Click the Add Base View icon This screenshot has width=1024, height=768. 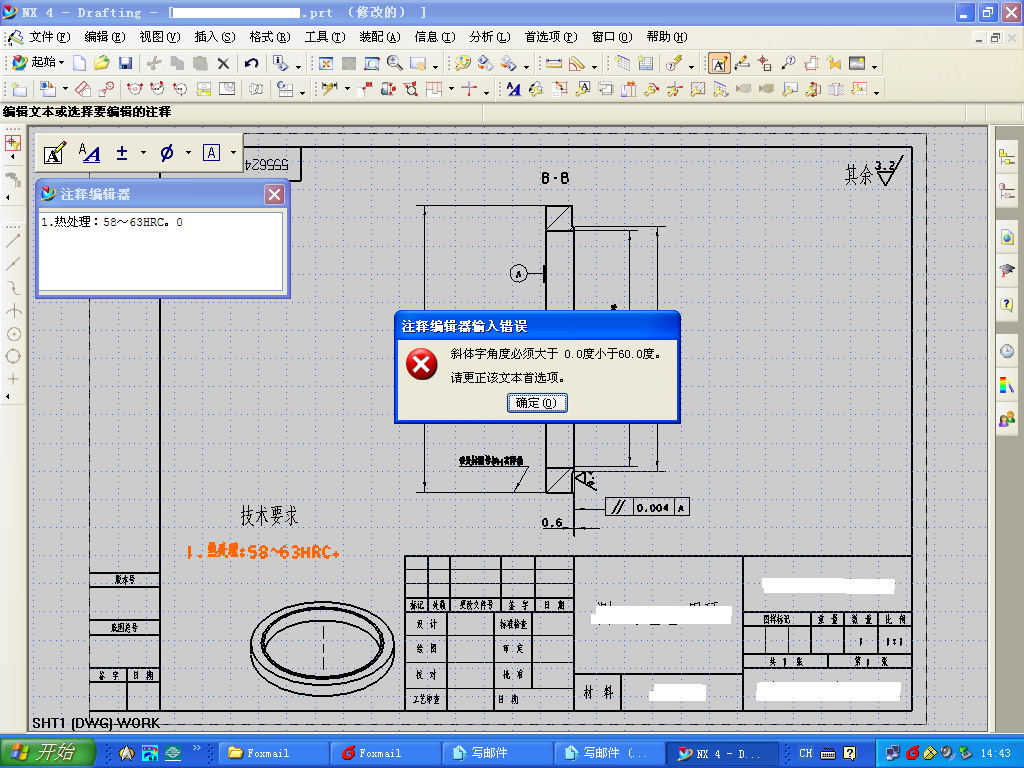tap(48, 89)
